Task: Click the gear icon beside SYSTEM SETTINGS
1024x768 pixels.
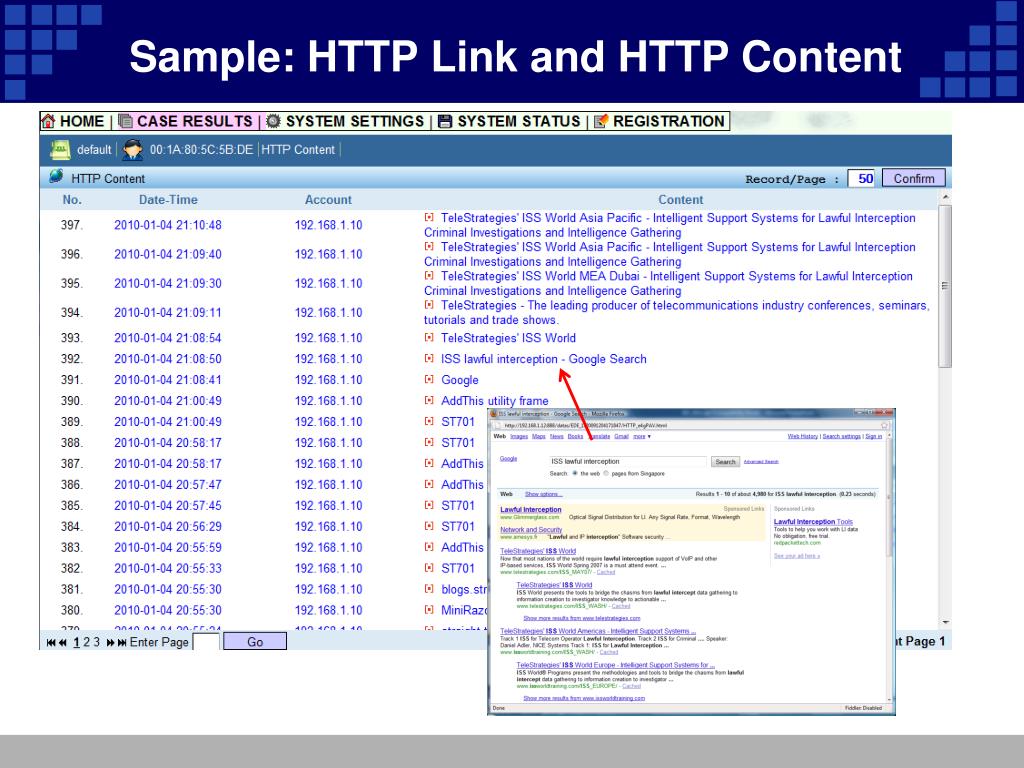Action: pyautogui.click(x=273, y=121)
